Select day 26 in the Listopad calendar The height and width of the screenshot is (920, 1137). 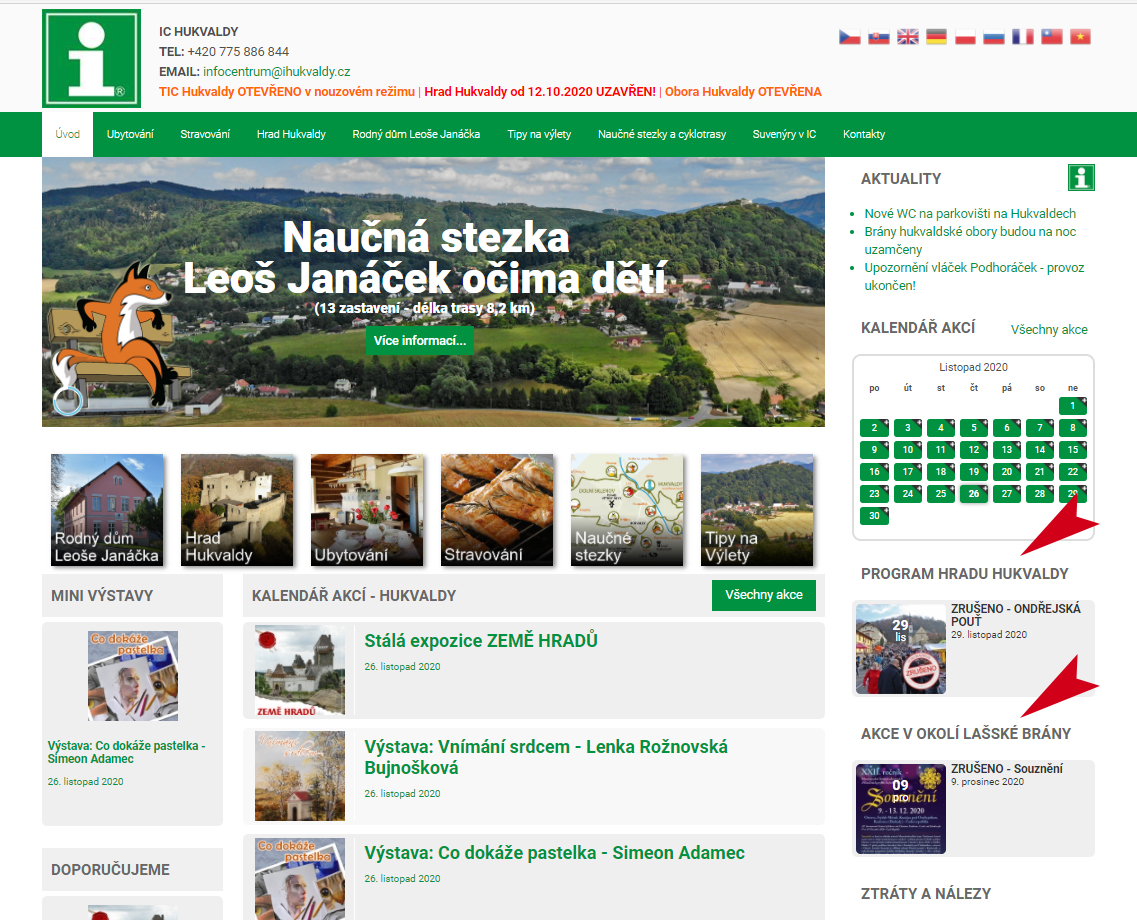pos(973,494)
